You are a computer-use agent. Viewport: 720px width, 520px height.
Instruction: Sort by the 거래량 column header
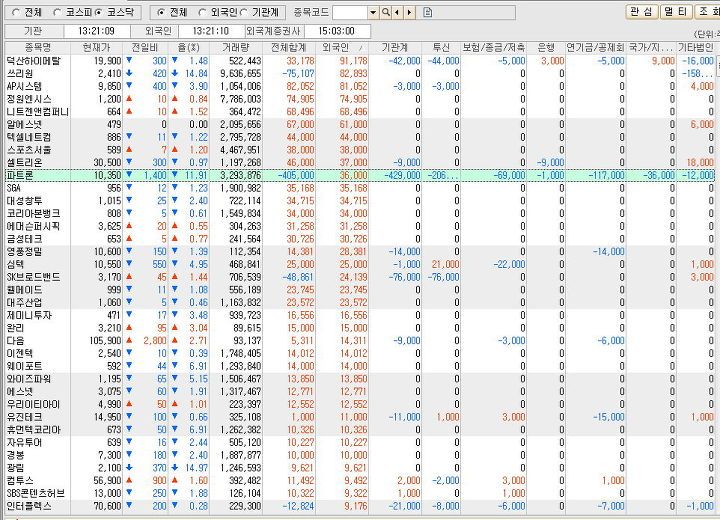(x=236, y=47)
